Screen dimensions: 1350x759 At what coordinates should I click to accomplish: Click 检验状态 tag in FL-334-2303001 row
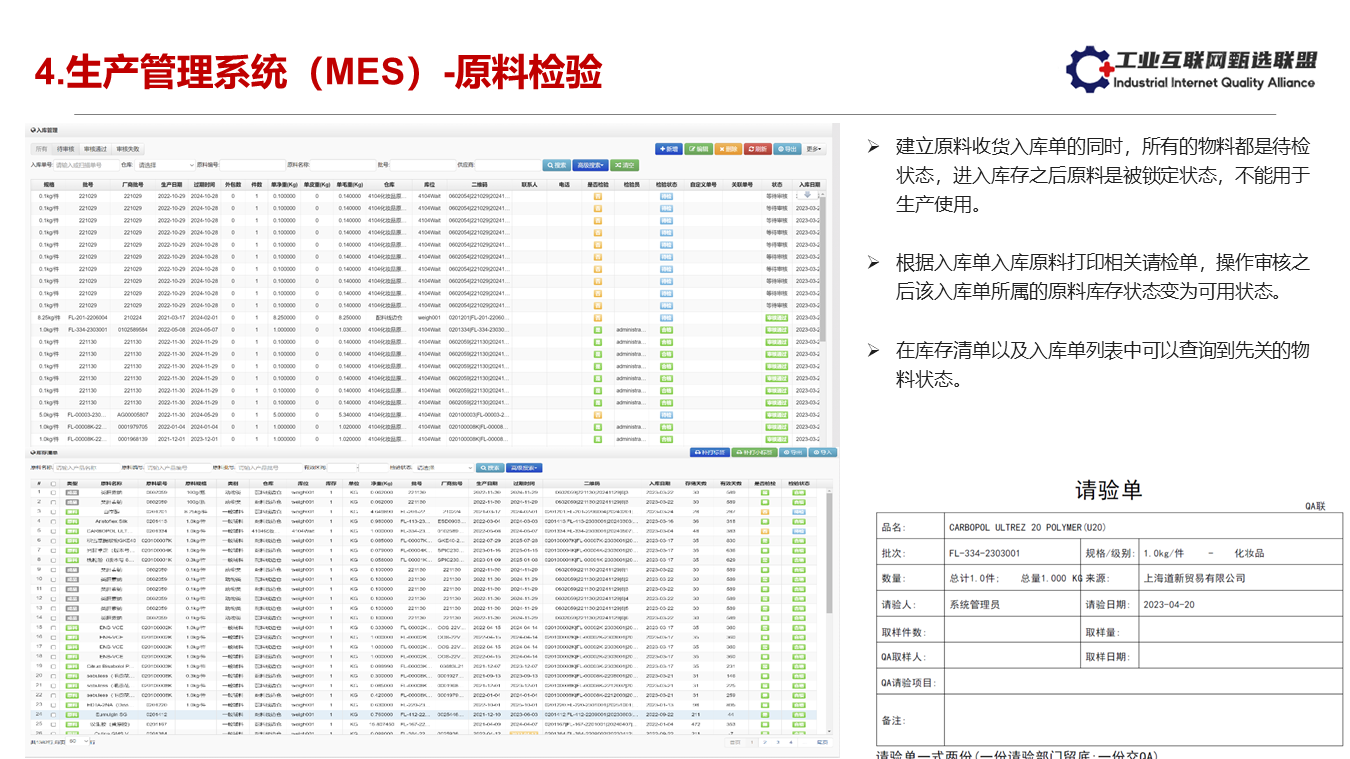(x=666, y=329)
